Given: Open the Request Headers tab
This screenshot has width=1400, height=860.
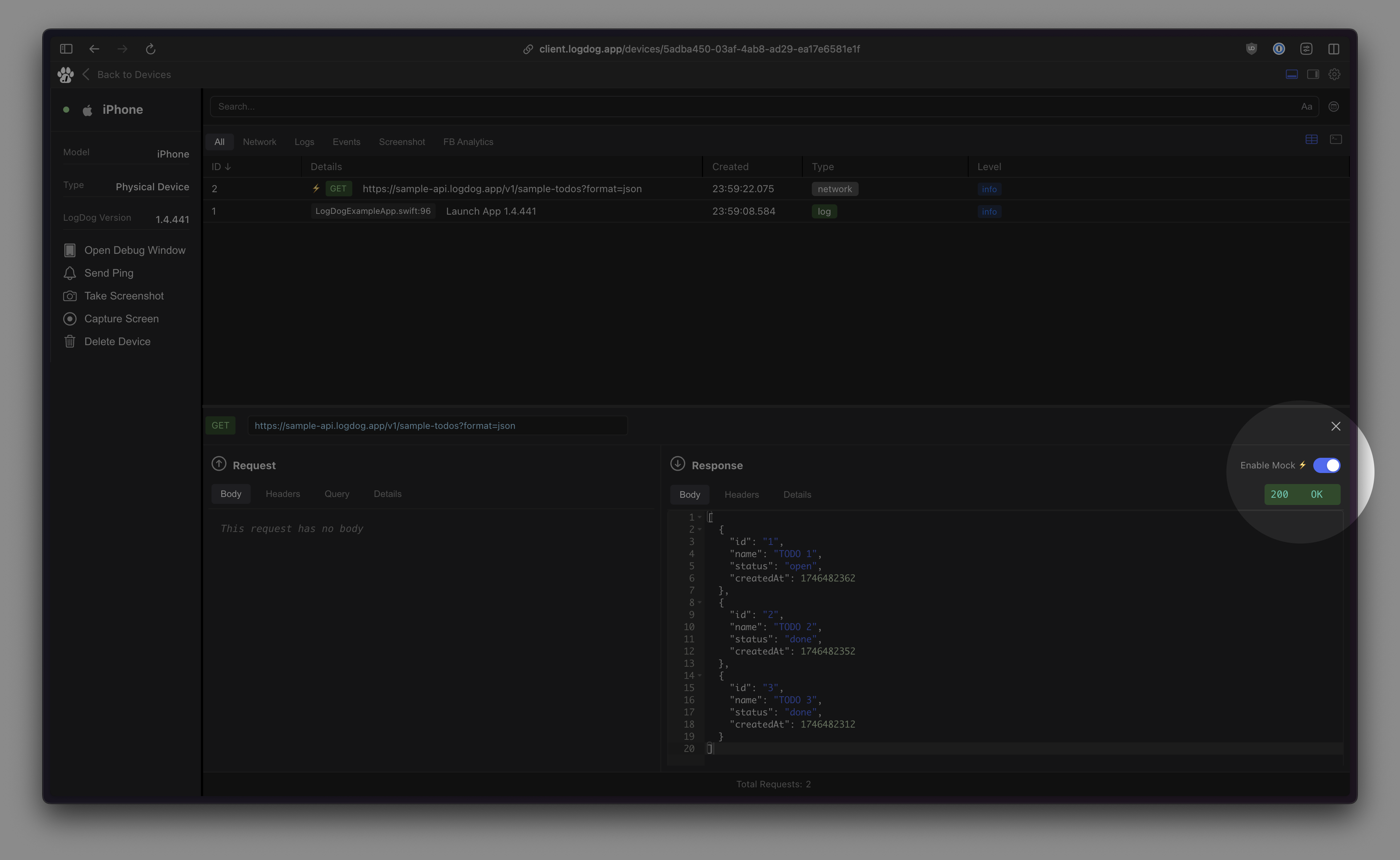Looking at the screenshot, I should pos(283,494).
